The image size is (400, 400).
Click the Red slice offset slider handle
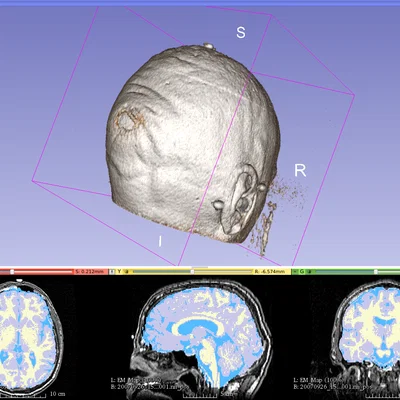pyautogui.click(x=12, y=272)
